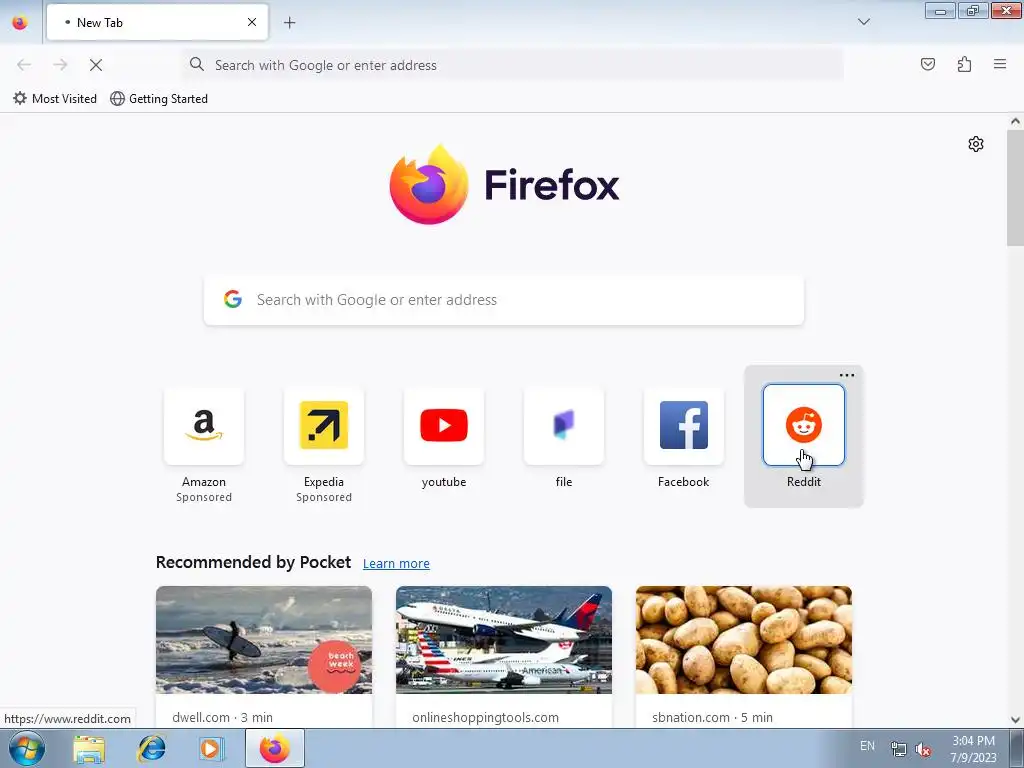Open the Reddit shortcut tile

point(804,426)
